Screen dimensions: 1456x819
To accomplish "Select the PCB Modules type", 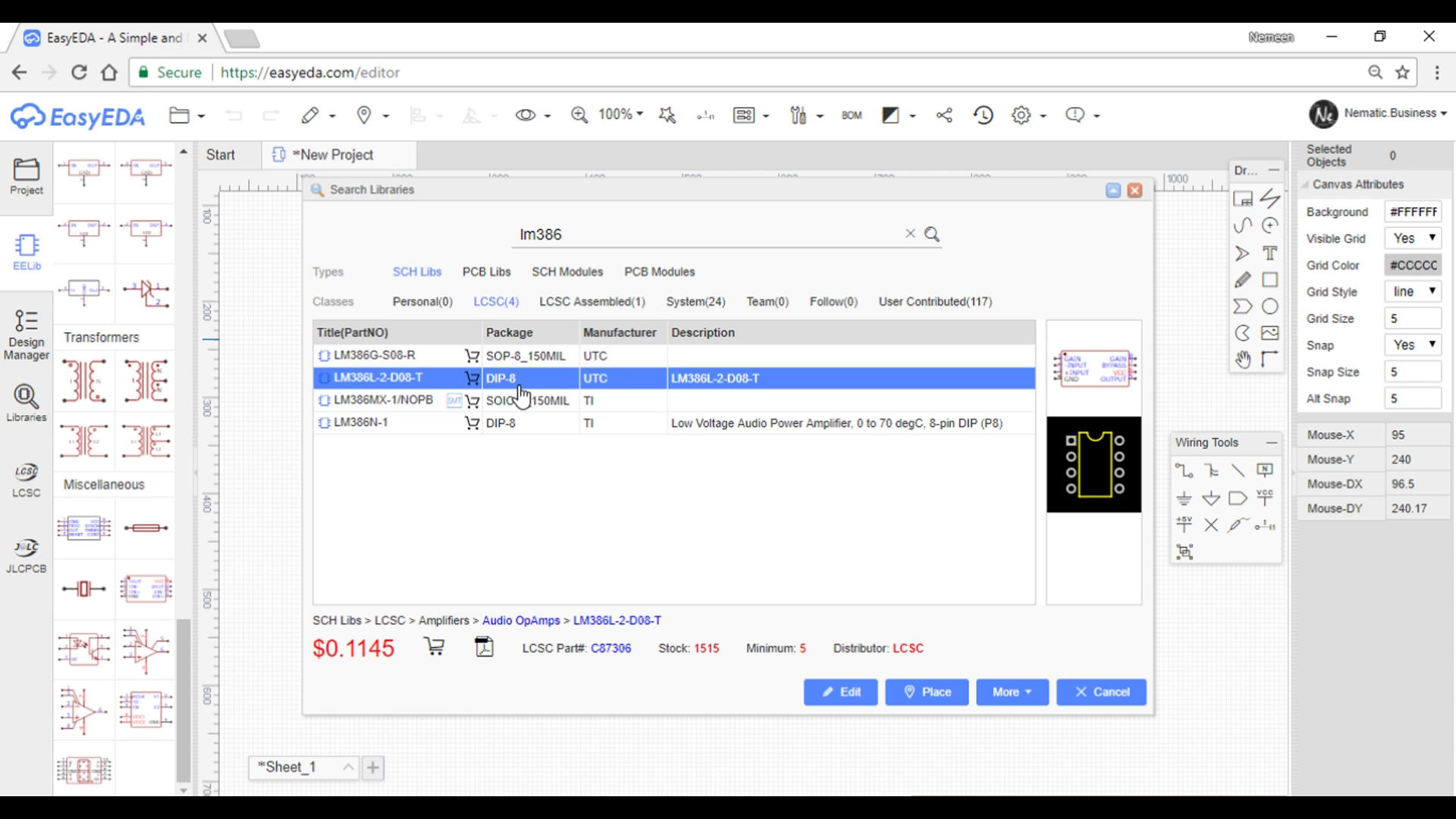I will (660, 271).
